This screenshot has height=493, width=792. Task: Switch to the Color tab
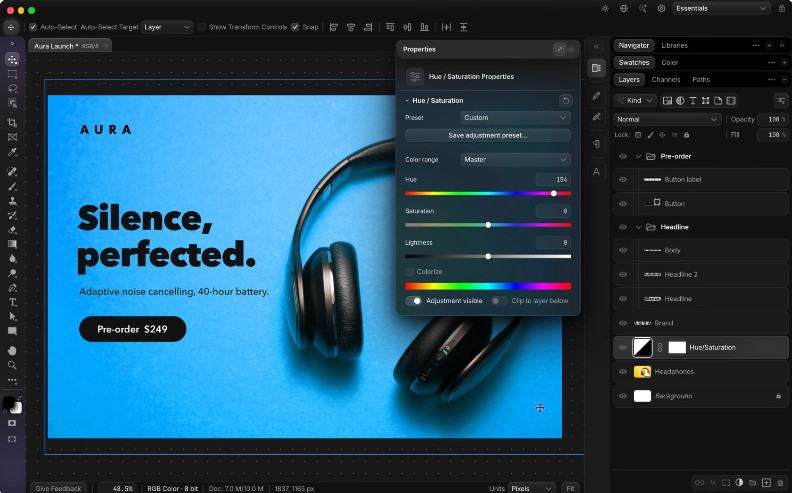tap(669, 63)
